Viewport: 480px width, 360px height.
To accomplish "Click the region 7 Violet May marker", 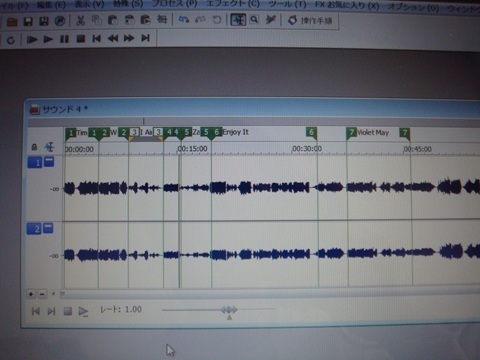I will [368, 133].
